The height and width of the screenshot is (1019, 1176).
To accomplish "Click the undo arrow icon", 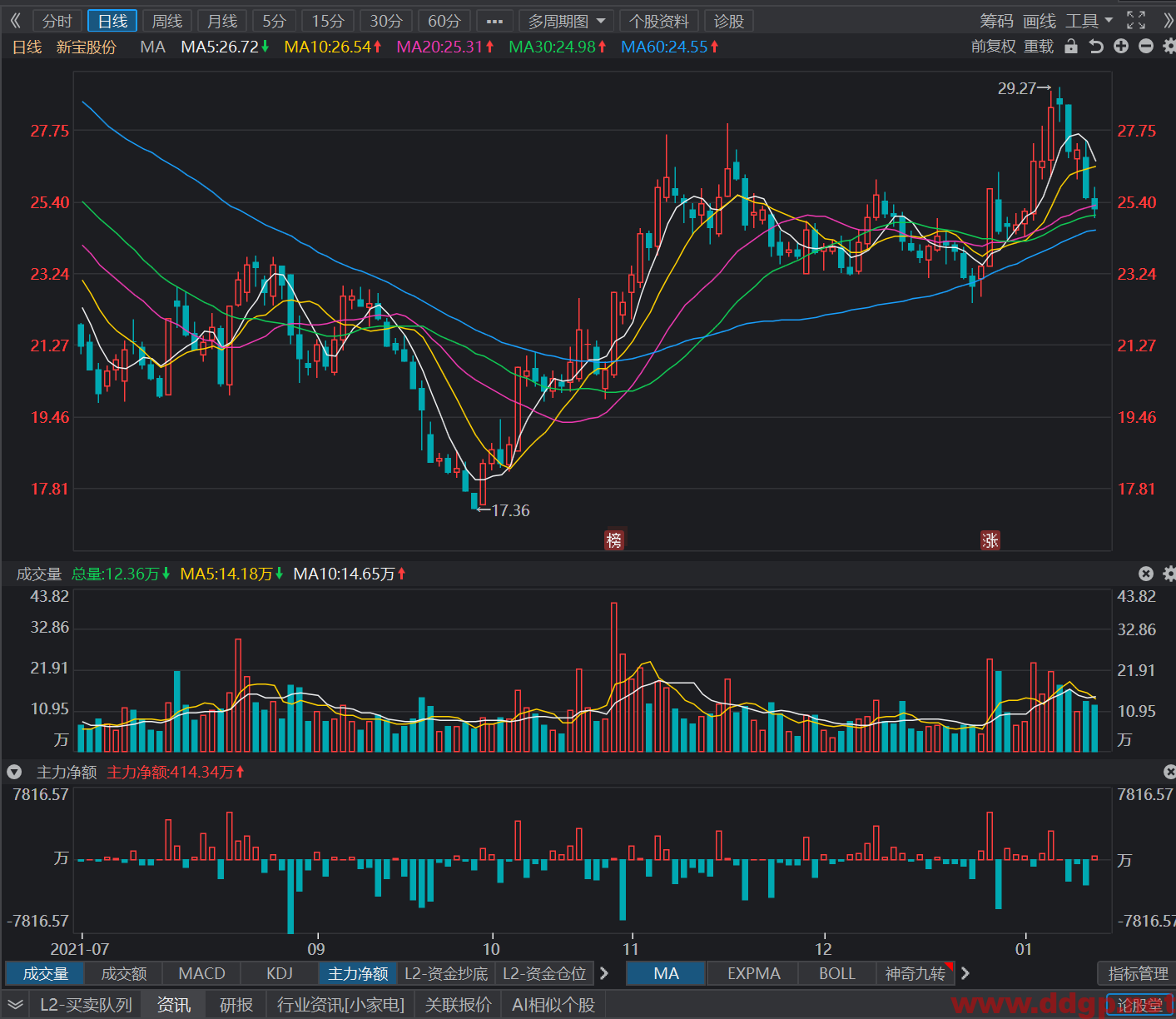I will click(x=1096, y=47).
